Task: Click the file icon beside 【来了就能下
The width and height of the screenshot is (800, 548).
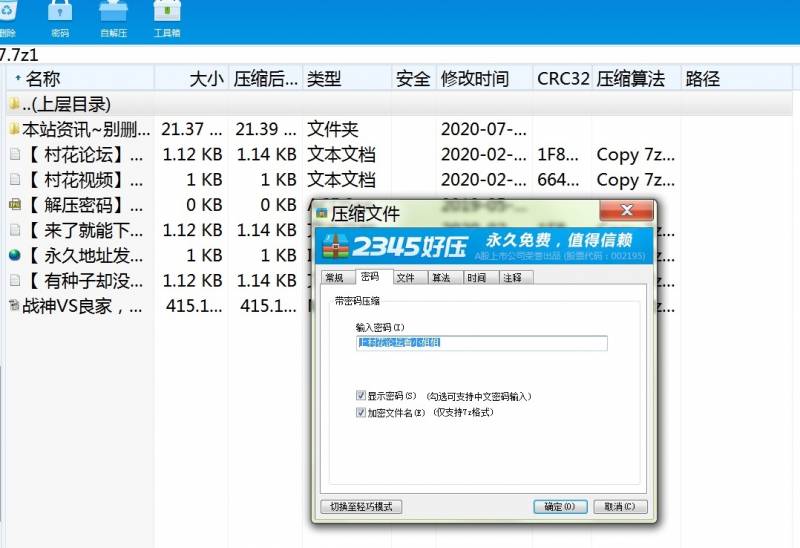Action: point(15,230)
